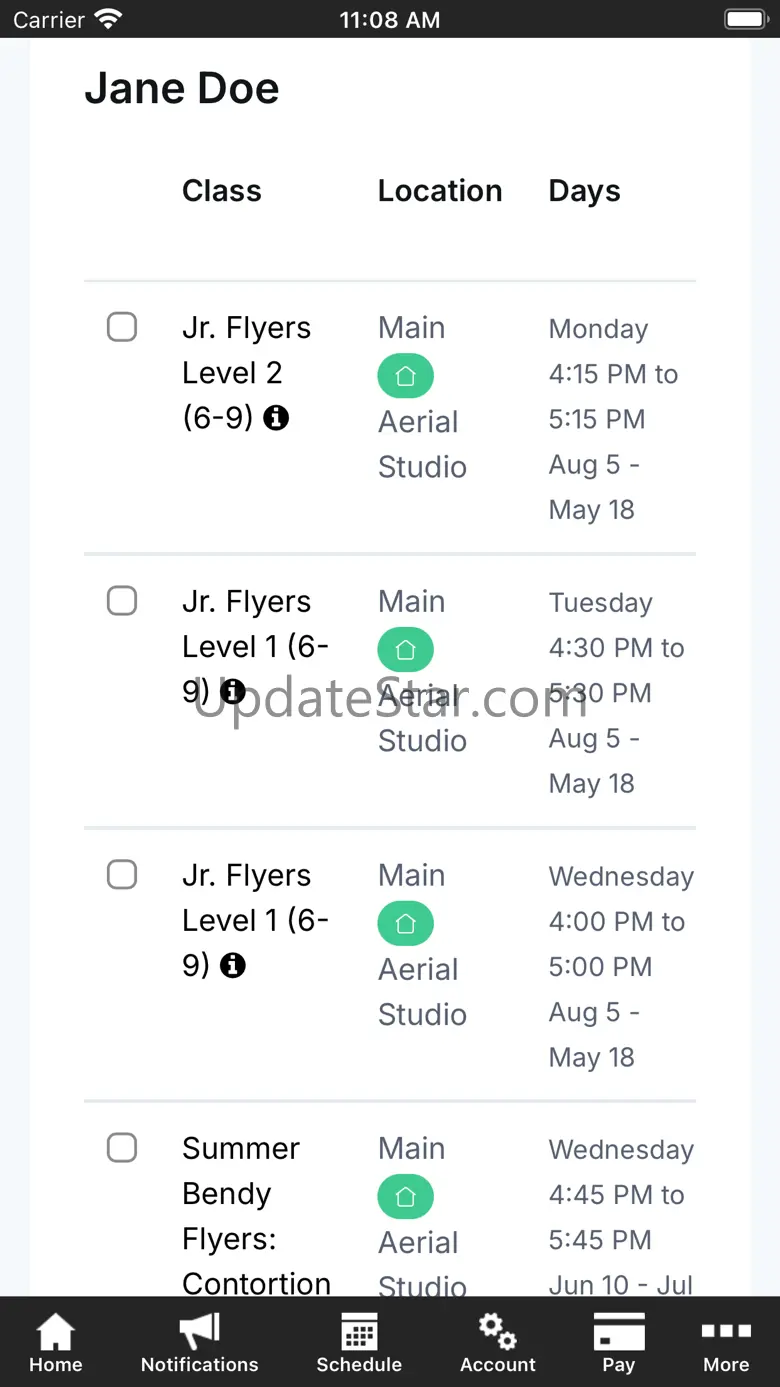This screenshot has width=780, height=1387.
Task: Tick the Summer Bendy Flyers checkbox
Action: point(122,1148)
